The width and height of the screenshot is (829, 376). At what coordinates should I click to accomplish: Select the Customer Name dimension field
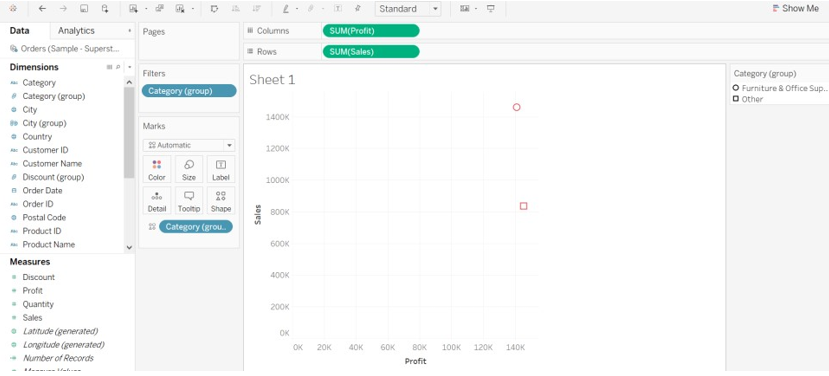[x=52, y=163]
